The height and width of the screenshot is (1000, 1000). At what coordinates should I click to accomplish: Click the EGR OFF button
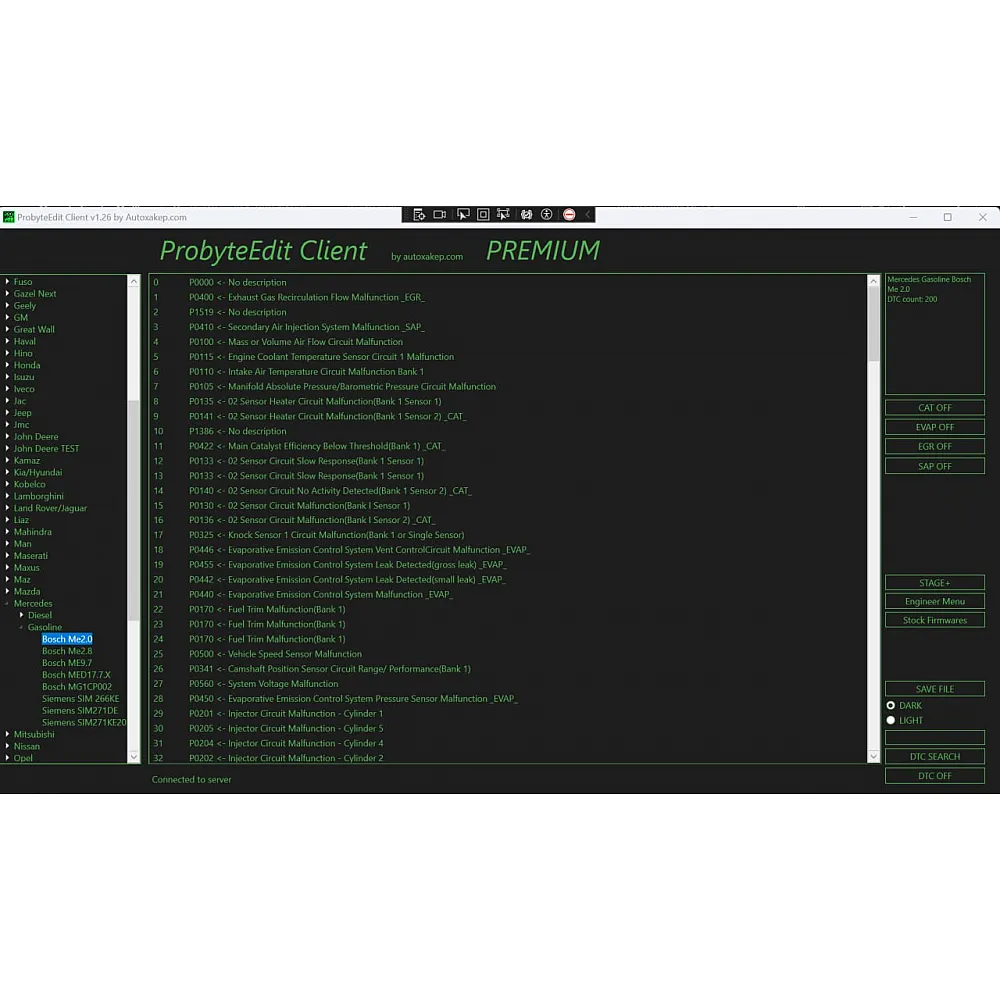tap(934, 447)
